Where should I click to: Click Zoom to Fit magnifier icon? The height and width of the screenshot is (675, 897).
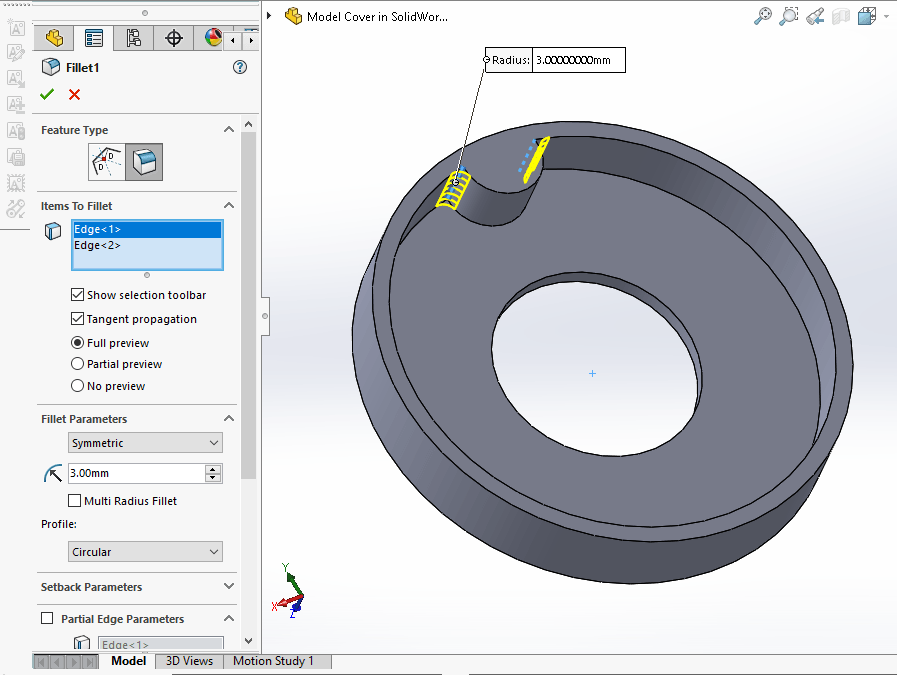pos(763,16)
